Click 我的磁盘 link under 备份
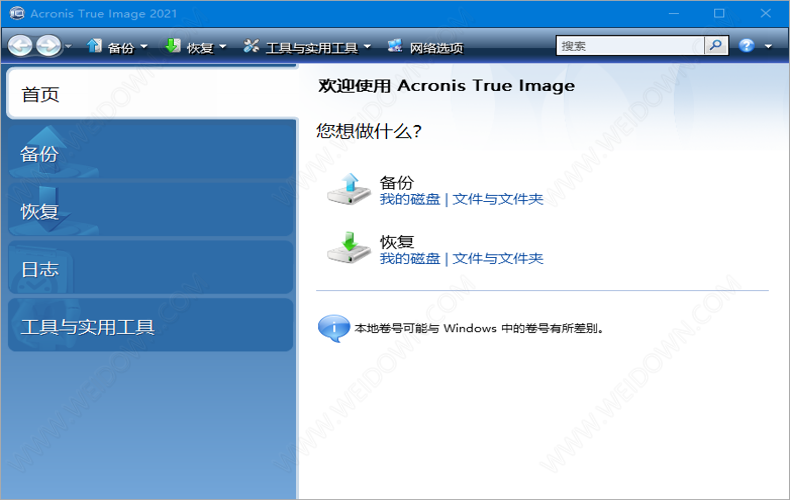The width and height of the screenshot is (790, 500). [409, 200]
